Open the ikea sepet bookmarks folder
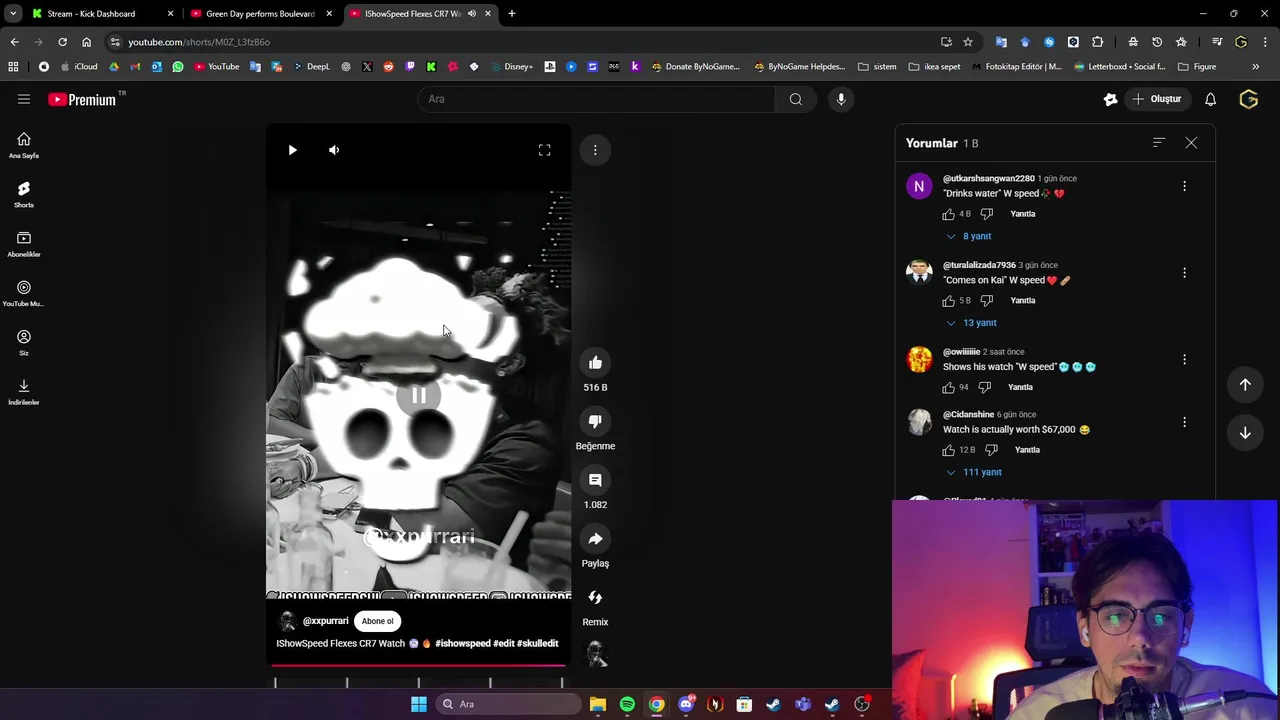The height and width of the screenshot is (720, 1280). [934, 67]
